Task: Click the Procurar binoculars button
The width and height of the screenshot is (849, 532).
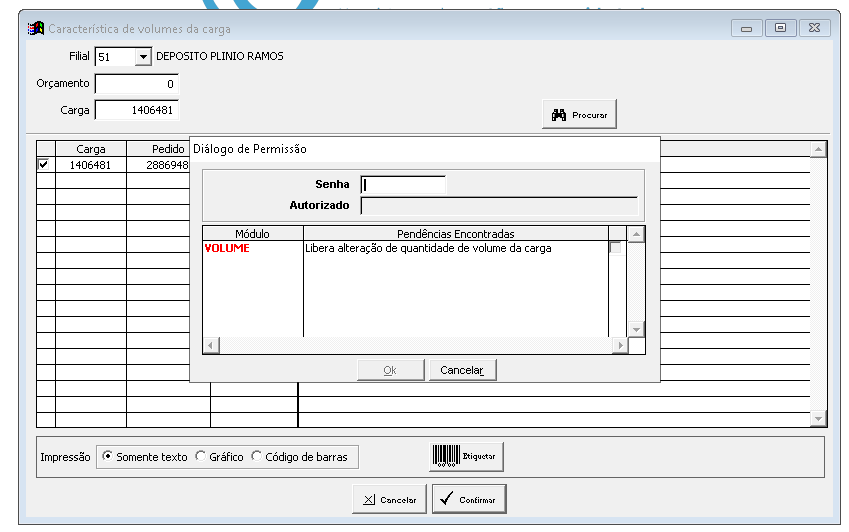Action: [x=579, y=115]
